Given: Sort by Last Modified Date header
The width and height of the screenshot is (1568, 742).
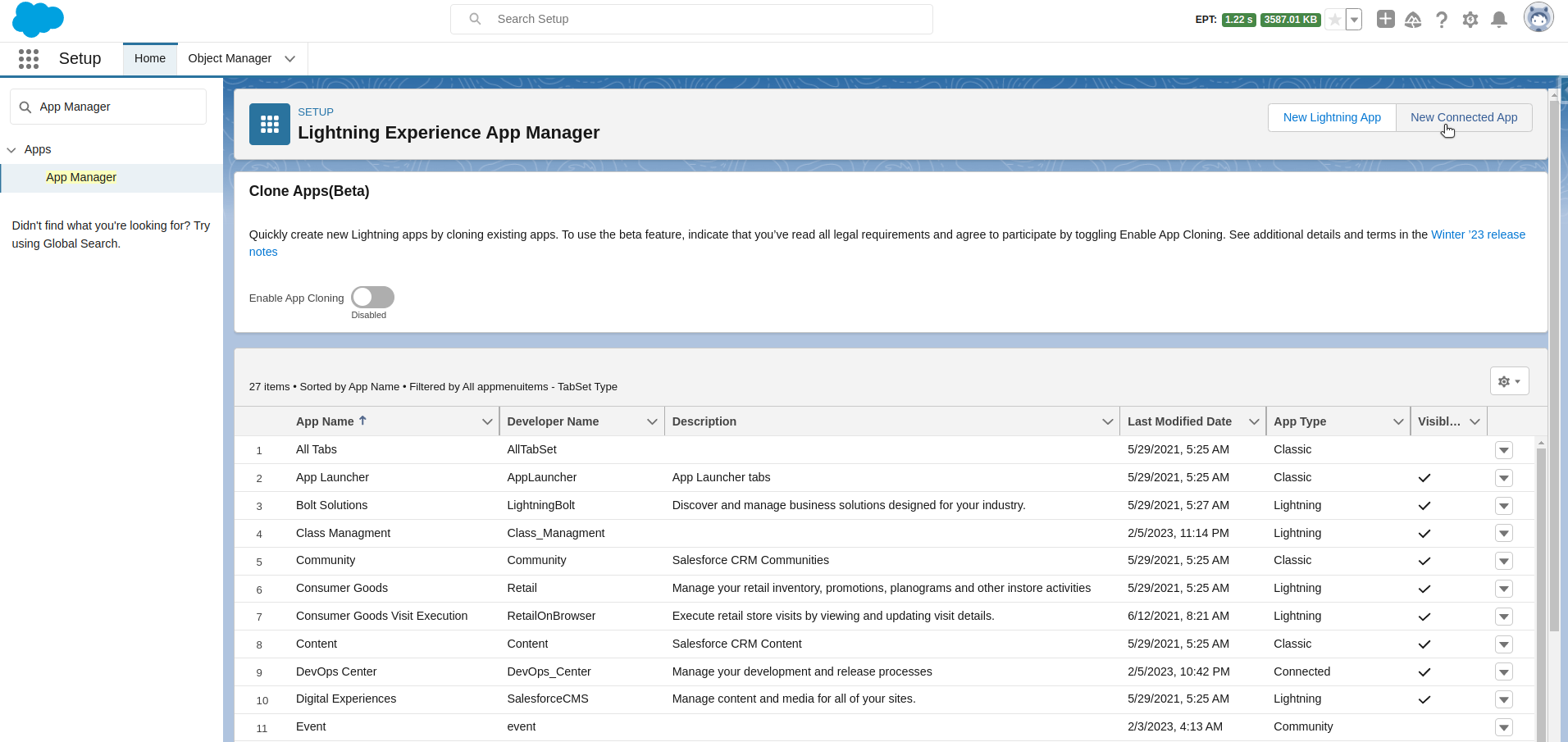Looking at the screenshot, I should pyautogui.click(x=1179, y=421).
